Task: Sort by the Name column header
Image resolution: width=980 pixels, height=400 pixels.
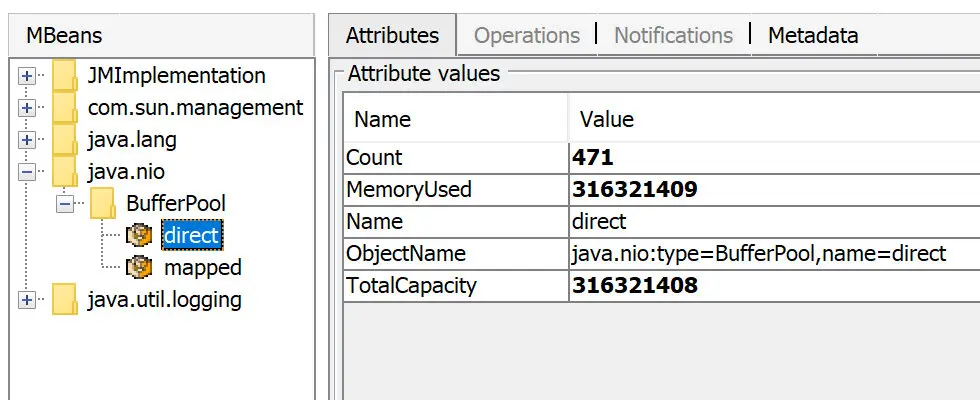Action: [456, 118]
